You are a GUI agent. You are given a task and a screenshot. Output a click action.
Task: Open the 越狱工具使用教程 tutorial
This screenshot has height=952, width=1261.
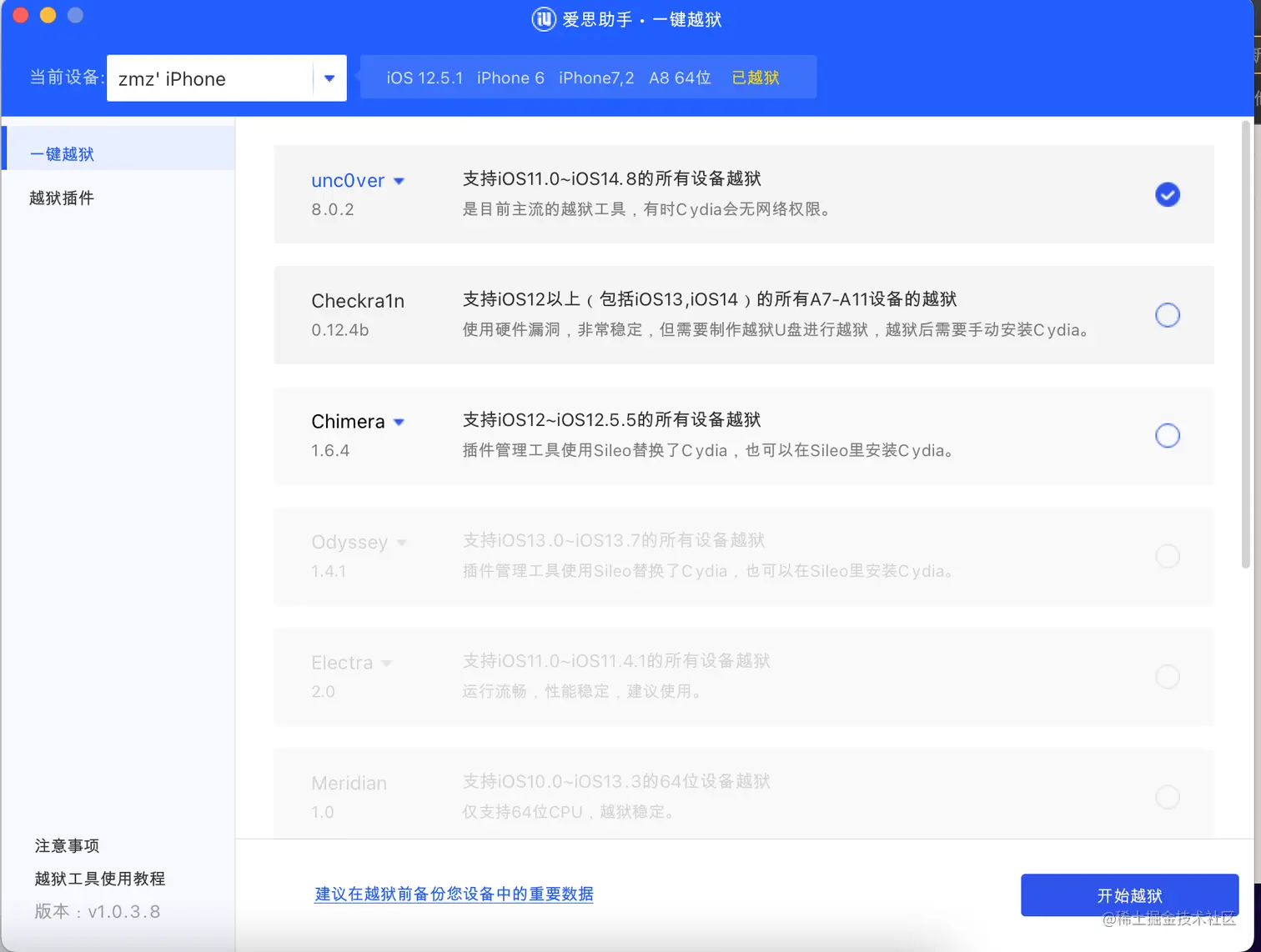(x=98, y=879)
